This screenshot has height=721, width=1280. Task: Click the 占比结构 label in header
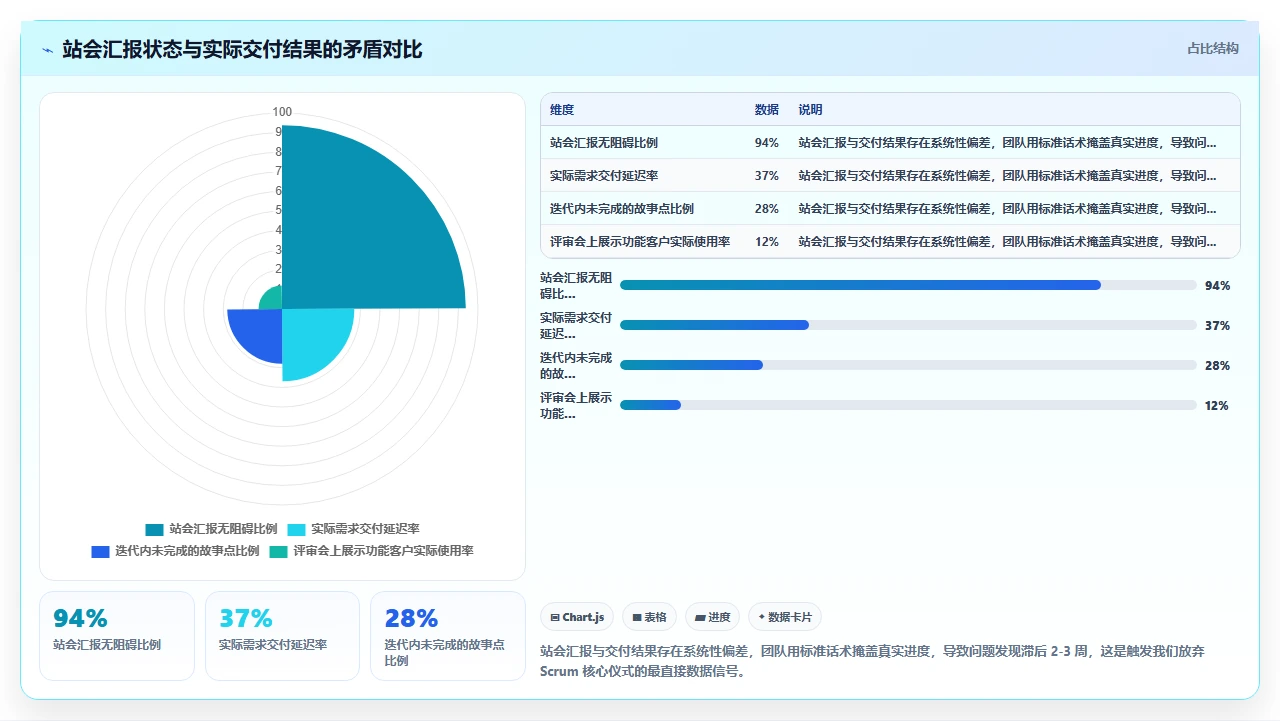pos(1213,48)
